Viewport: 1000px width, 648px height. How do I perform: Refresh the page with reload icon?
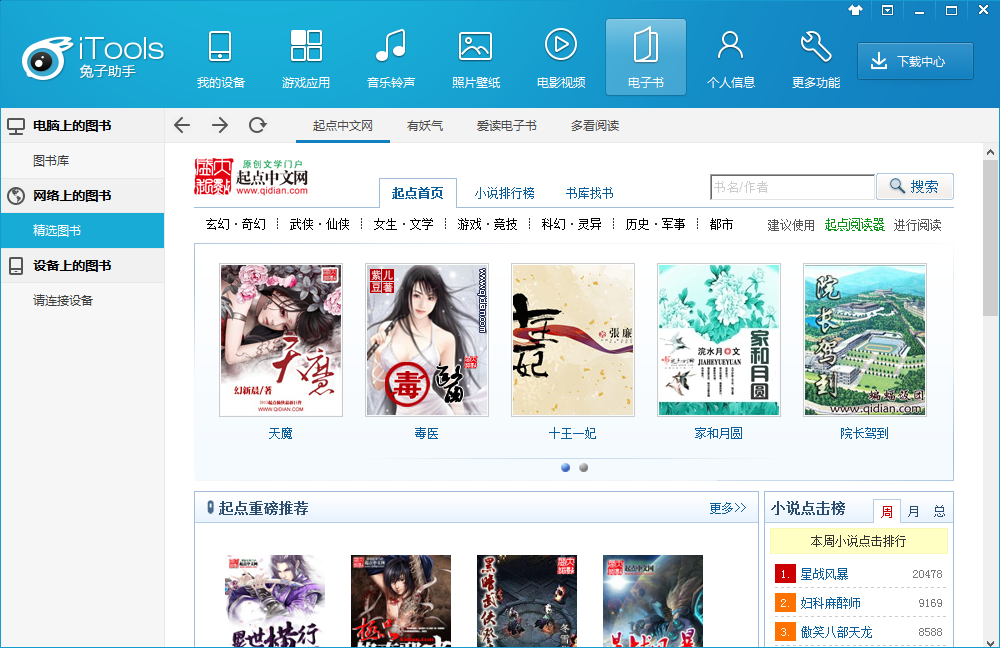[x=258, y=125]
